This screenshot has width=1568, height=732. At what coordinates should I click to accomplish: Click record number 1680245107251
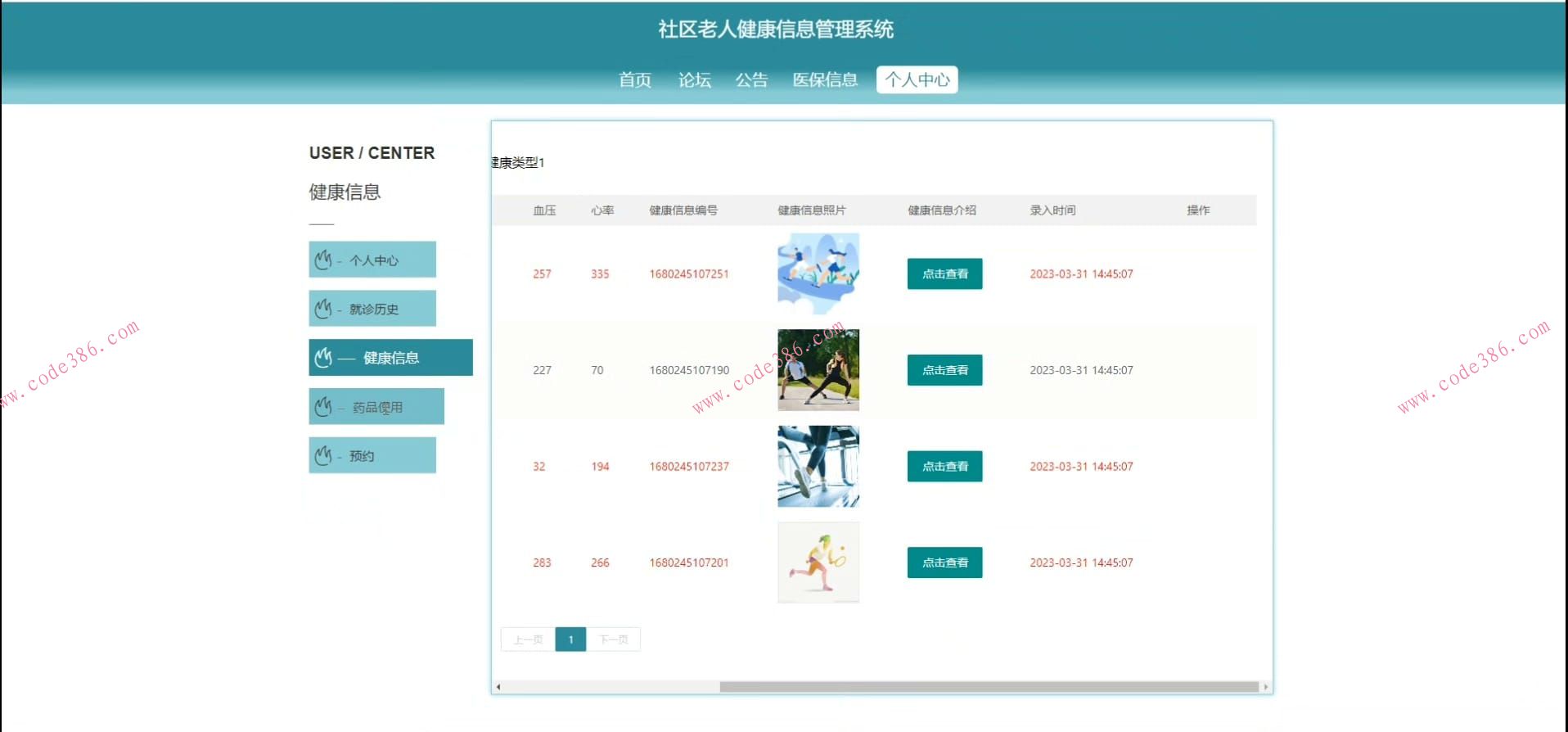[x=689, y=273]
